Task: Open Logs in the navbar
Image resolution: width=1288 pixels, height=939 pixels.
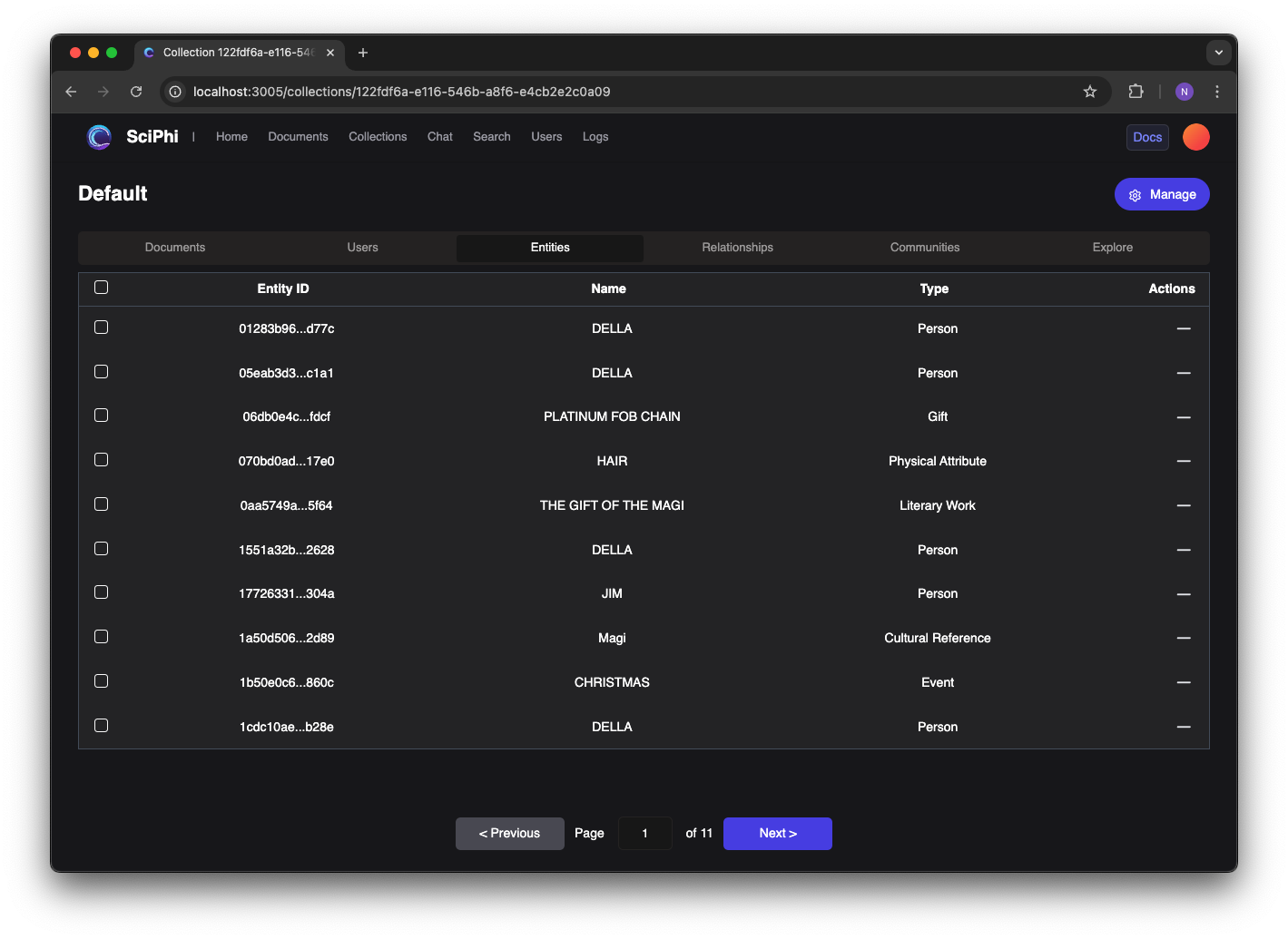Action: pyautogui.click(x=595, y=137)
